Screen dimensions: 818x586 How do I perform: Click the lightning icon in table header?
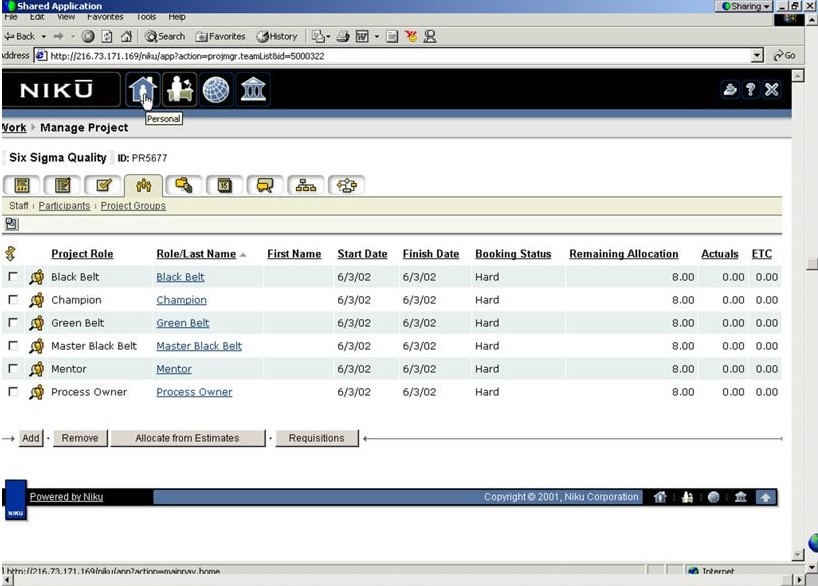pos(10,254)
